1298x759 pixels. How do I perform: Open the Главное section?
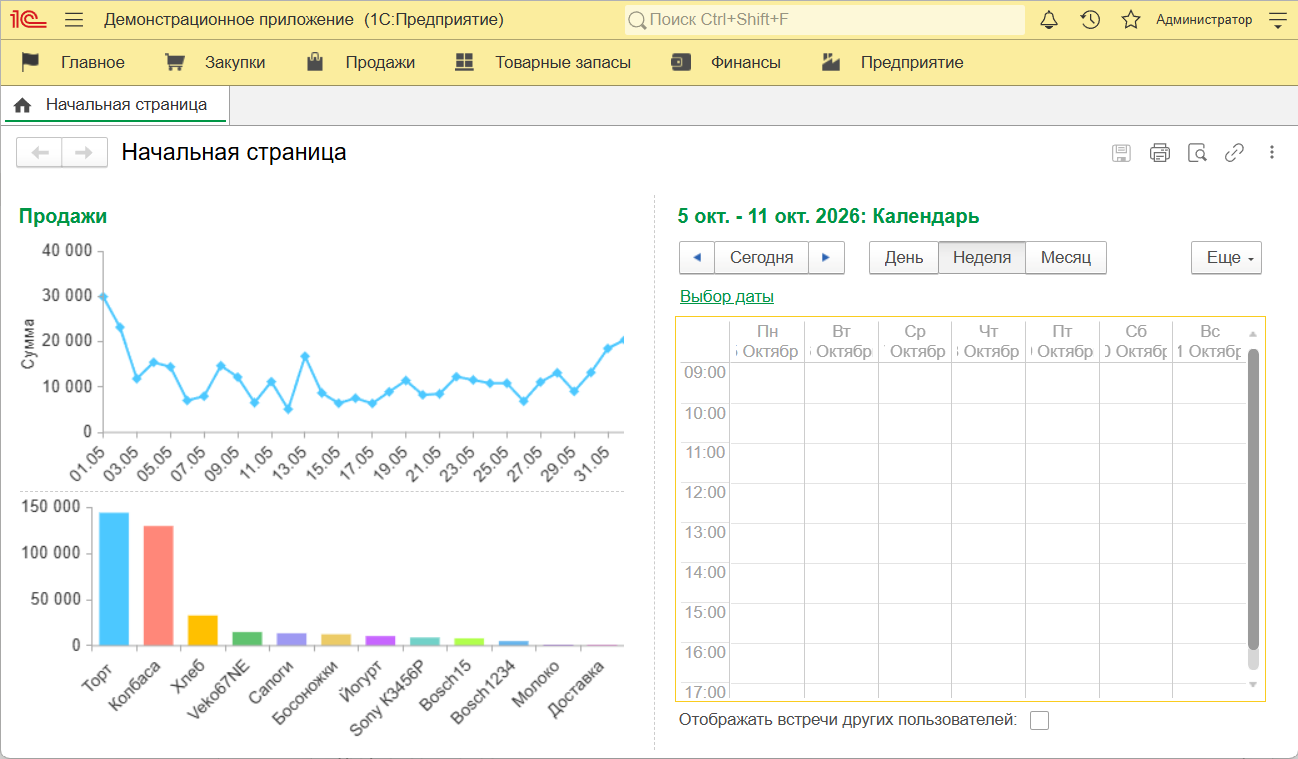click(73, 63)
